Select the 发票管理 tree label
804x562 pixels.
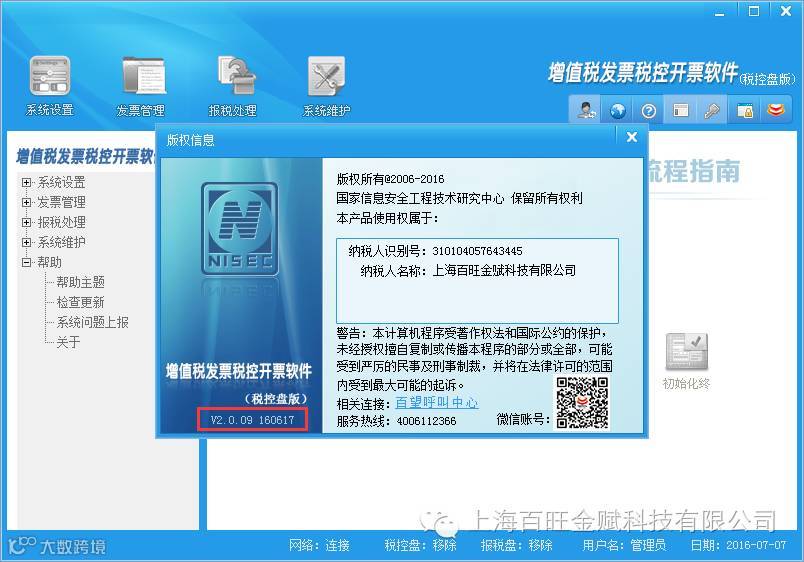click(62, 202)
